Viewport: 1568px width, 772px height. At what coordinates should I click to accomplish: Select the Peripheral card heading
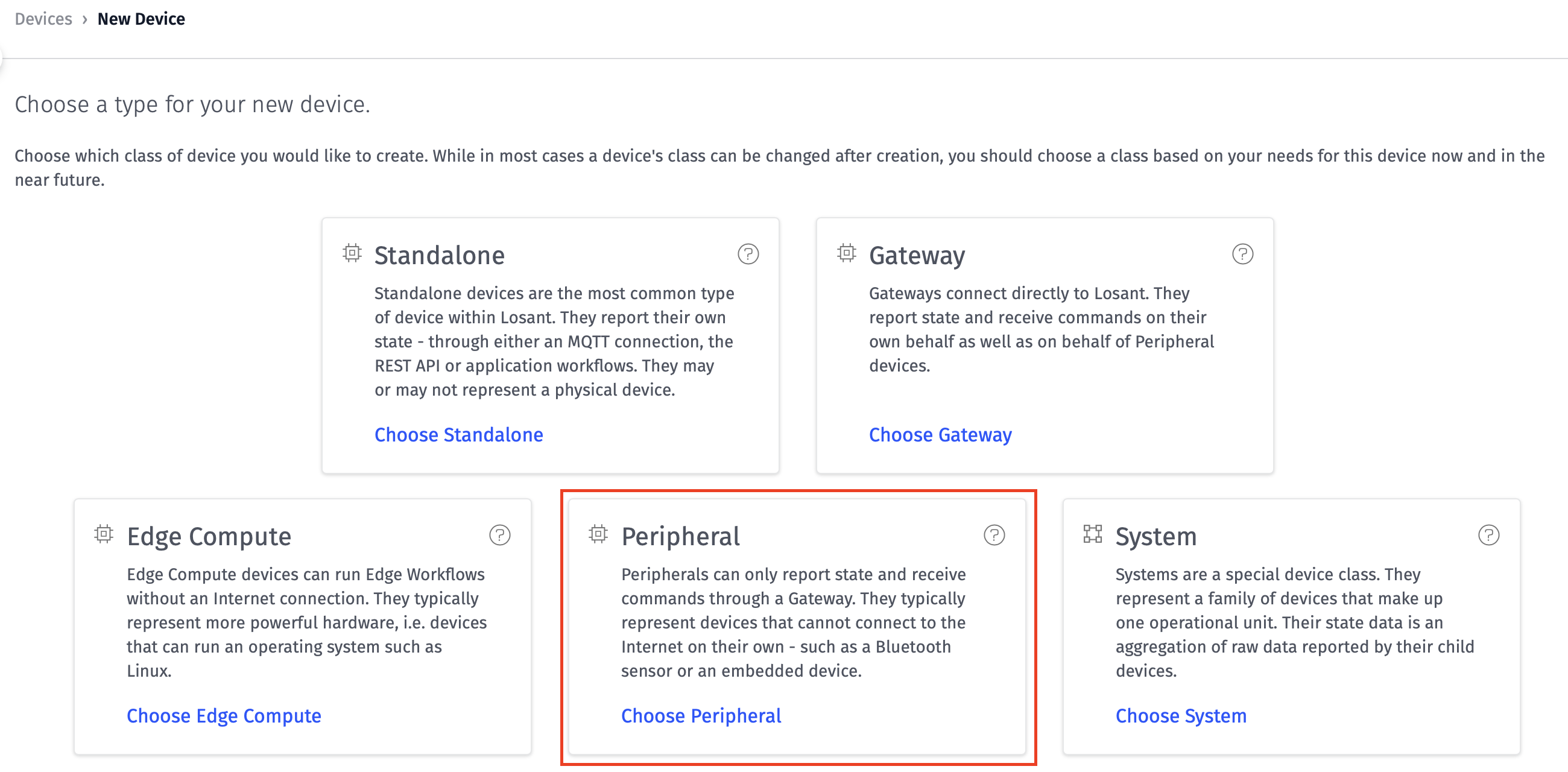(680, 536)
